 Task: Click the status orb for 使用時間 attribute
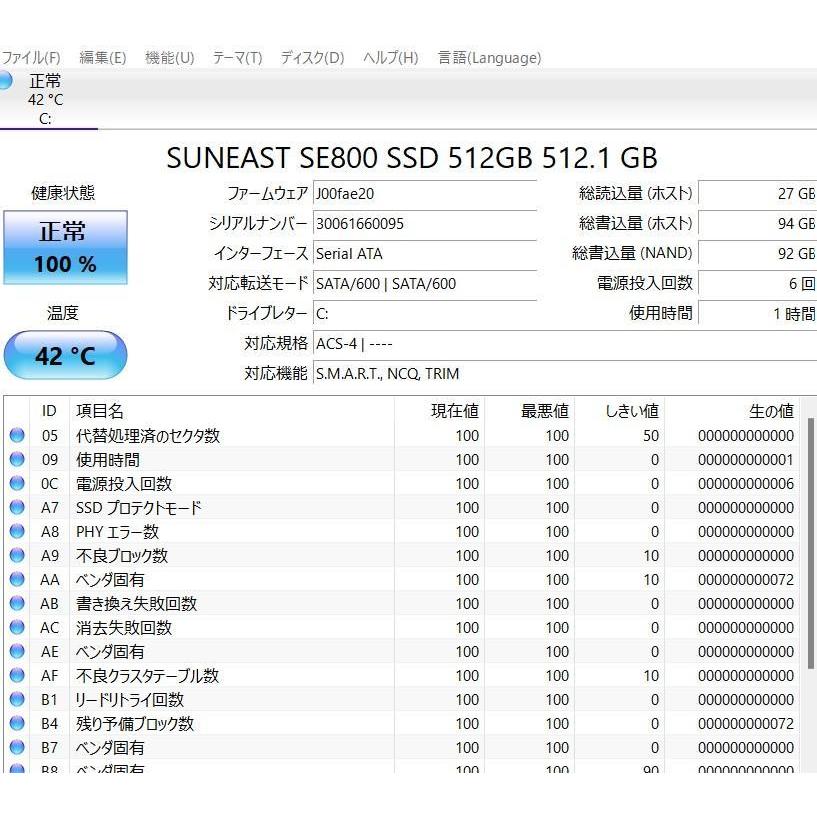click(x=16, y=459)
